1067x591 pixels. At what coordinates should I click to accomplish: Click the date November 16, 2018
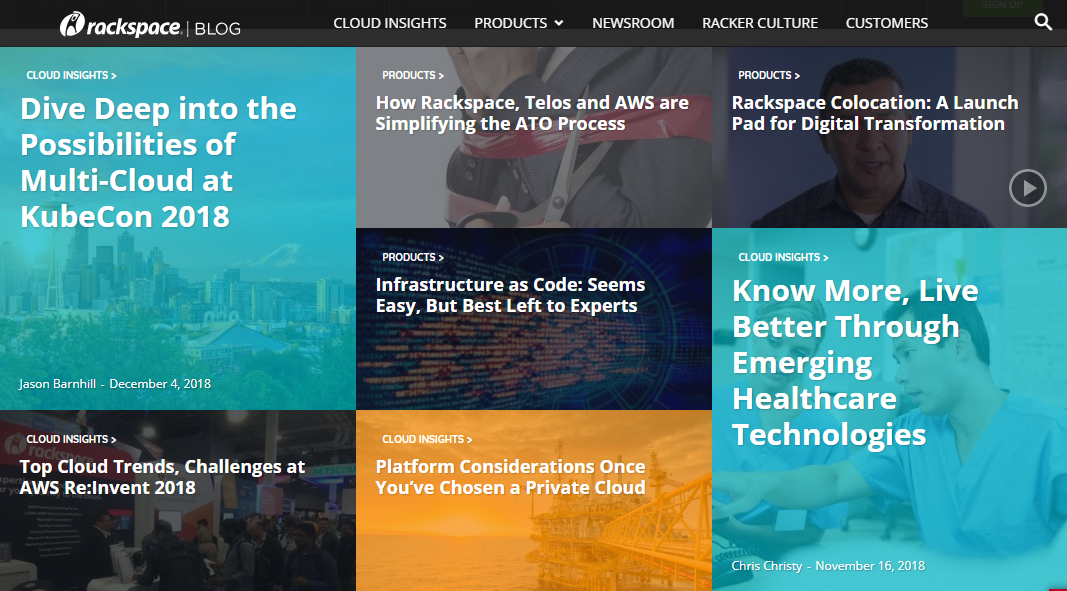pyautogui.click(x=870, y=566)
